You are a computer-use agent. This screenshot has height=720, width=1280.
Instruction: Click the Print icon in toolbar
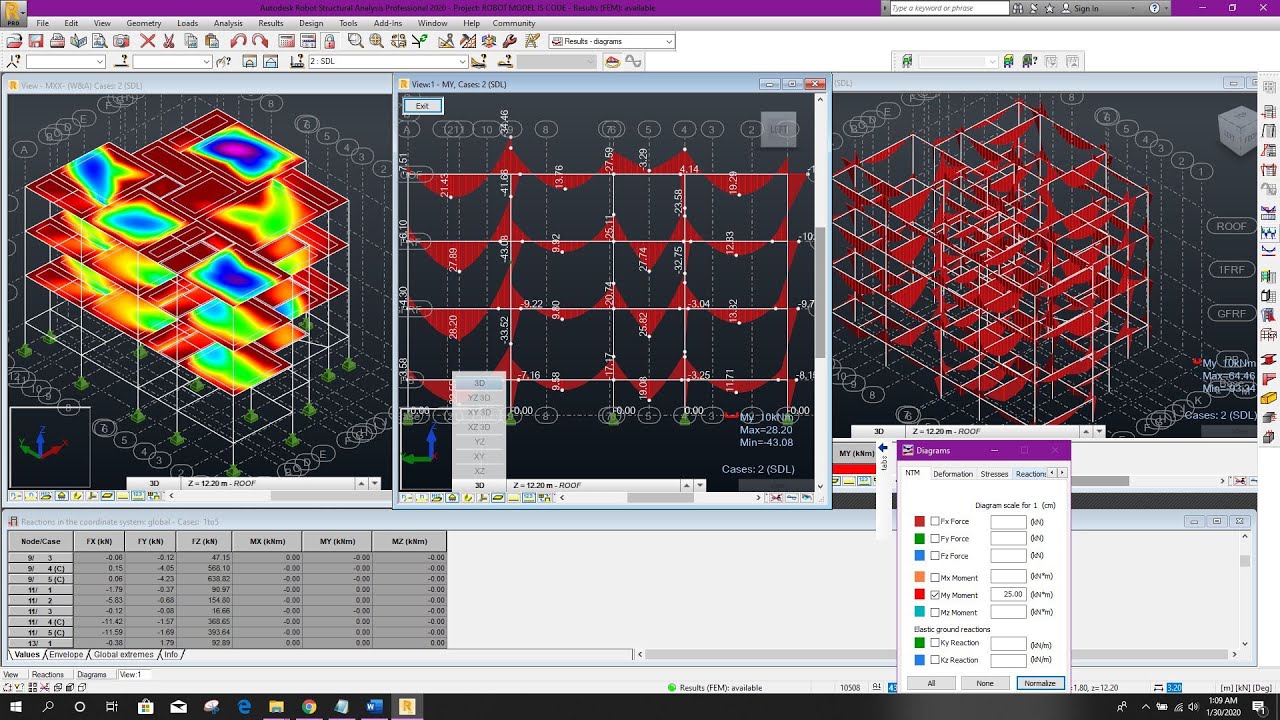tap(57, 41)
